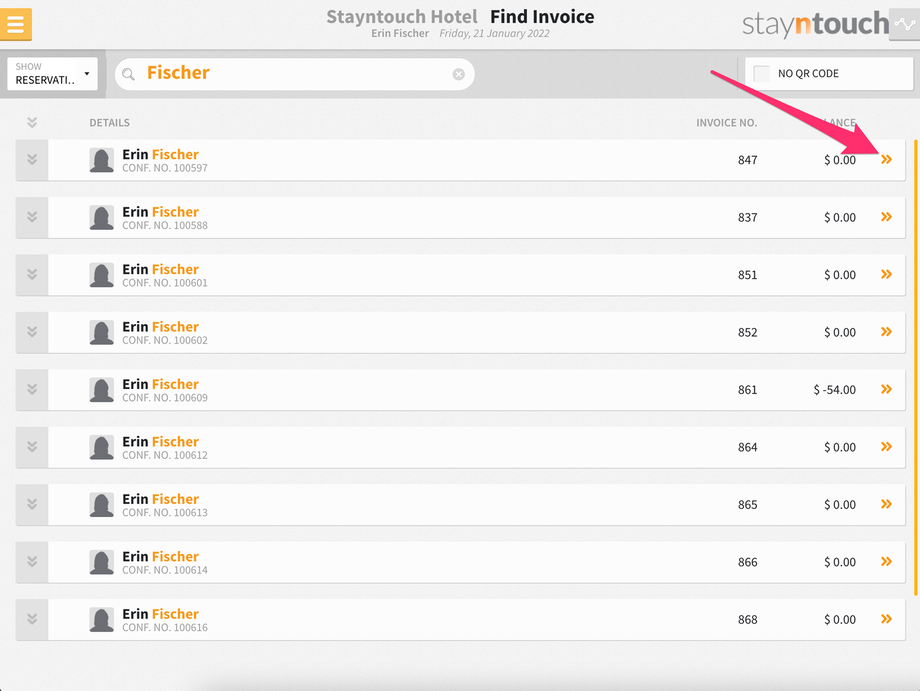920x691 pixels.
Task: Click the orange vertical scrollbar
Action: 915,368
